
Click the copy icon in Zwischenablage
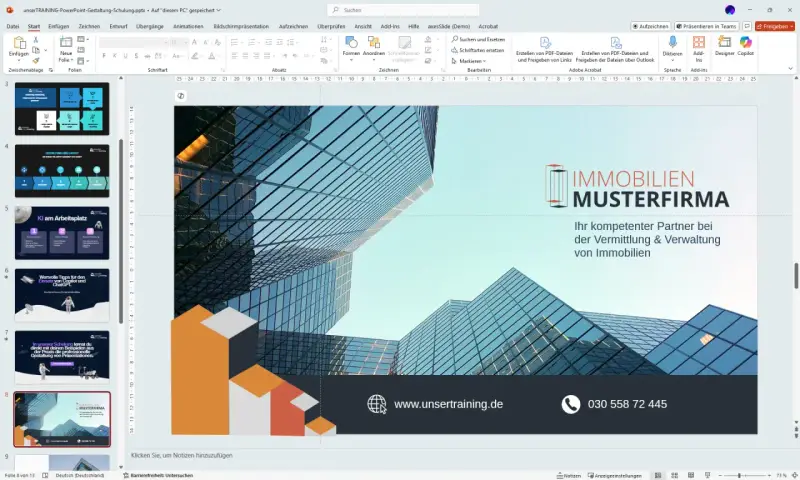tap(36, 50)
